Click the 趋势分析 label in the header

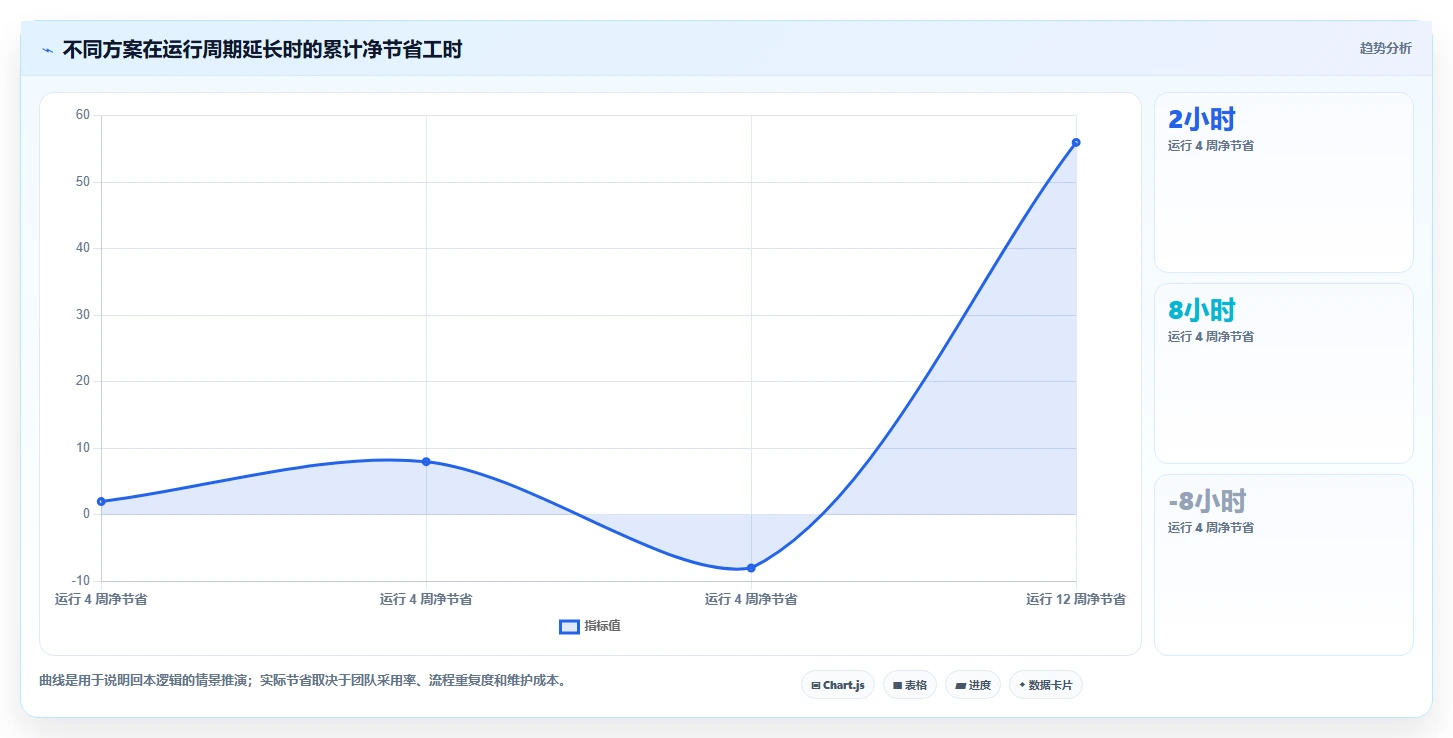tap(1385, 48)
